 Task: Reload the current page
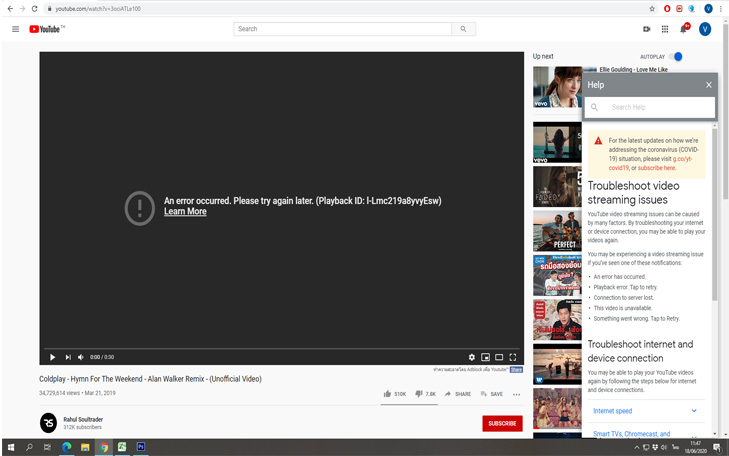(x=34, y=8)
